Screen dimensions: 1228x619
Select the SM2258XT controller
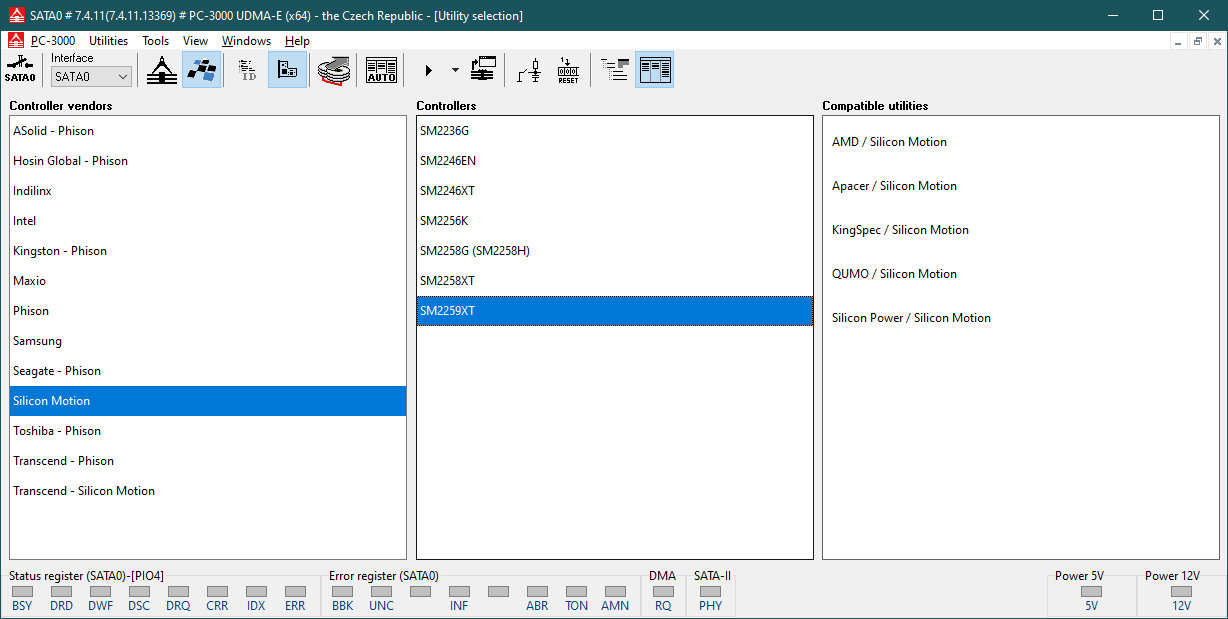tap(615, 281)
